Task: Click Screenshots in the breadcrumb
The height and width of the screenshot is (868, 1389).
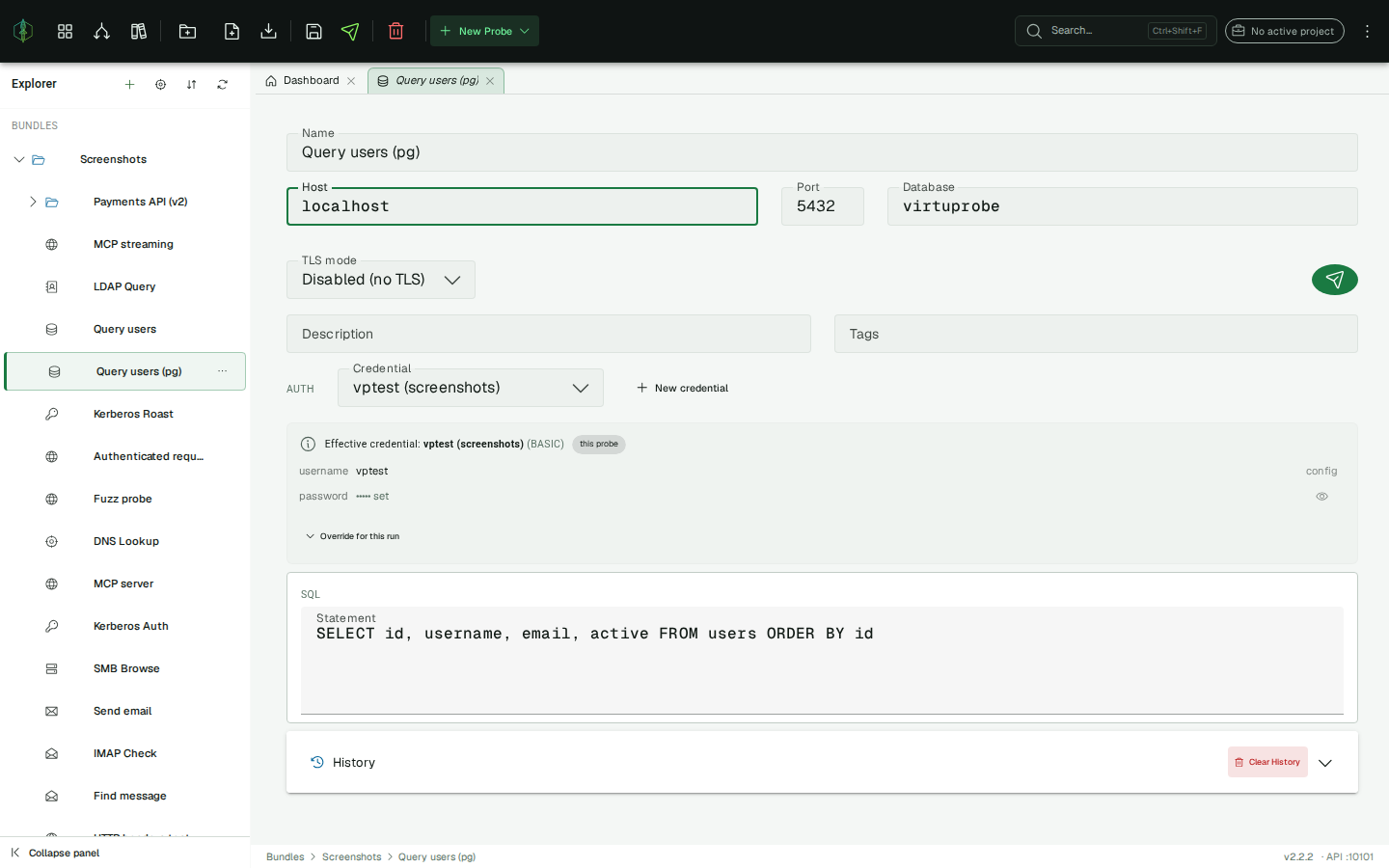Action: click(x=352, y=856)
